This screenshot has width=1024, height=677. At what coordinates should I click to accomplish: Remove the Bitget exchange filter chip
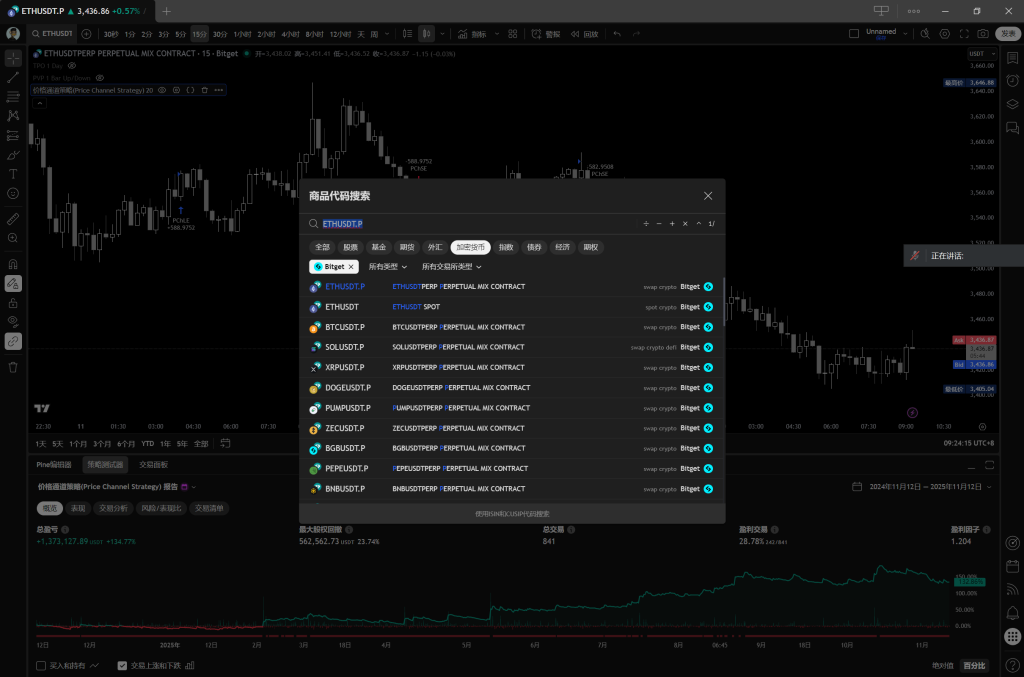[352, 267]
